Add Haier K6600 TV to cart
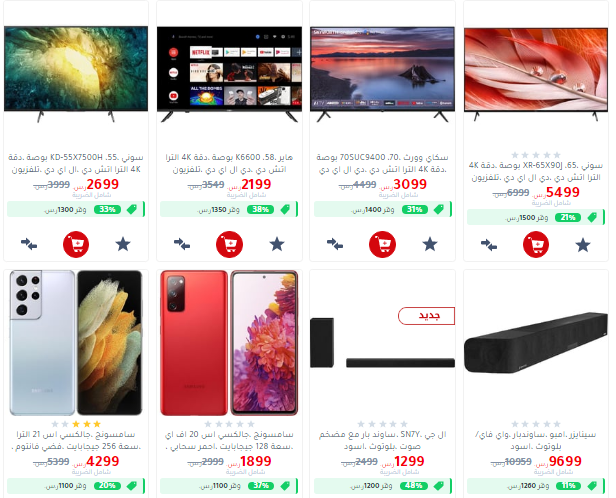The width and height of the screenshot is (616, 498). 229,244
